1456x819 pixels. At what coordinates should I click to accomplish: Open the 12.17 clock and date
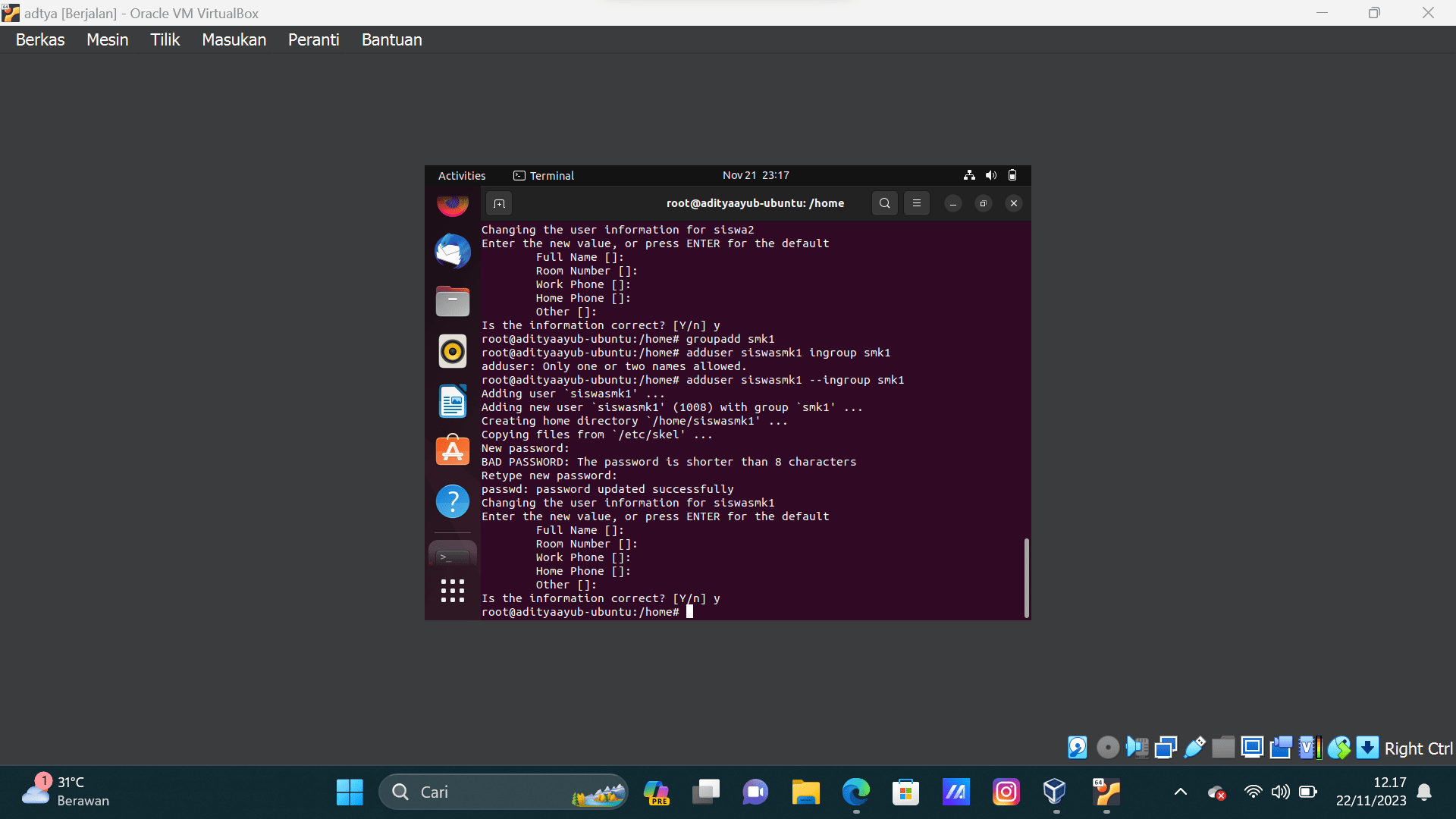1371,792
